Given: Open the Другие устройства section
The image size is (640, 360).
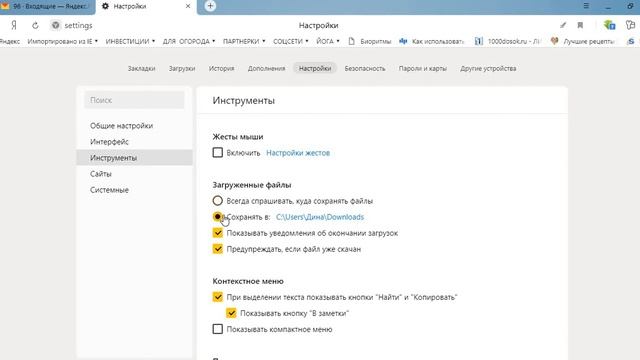Looking at the screenshot, I should click(488, 69).
